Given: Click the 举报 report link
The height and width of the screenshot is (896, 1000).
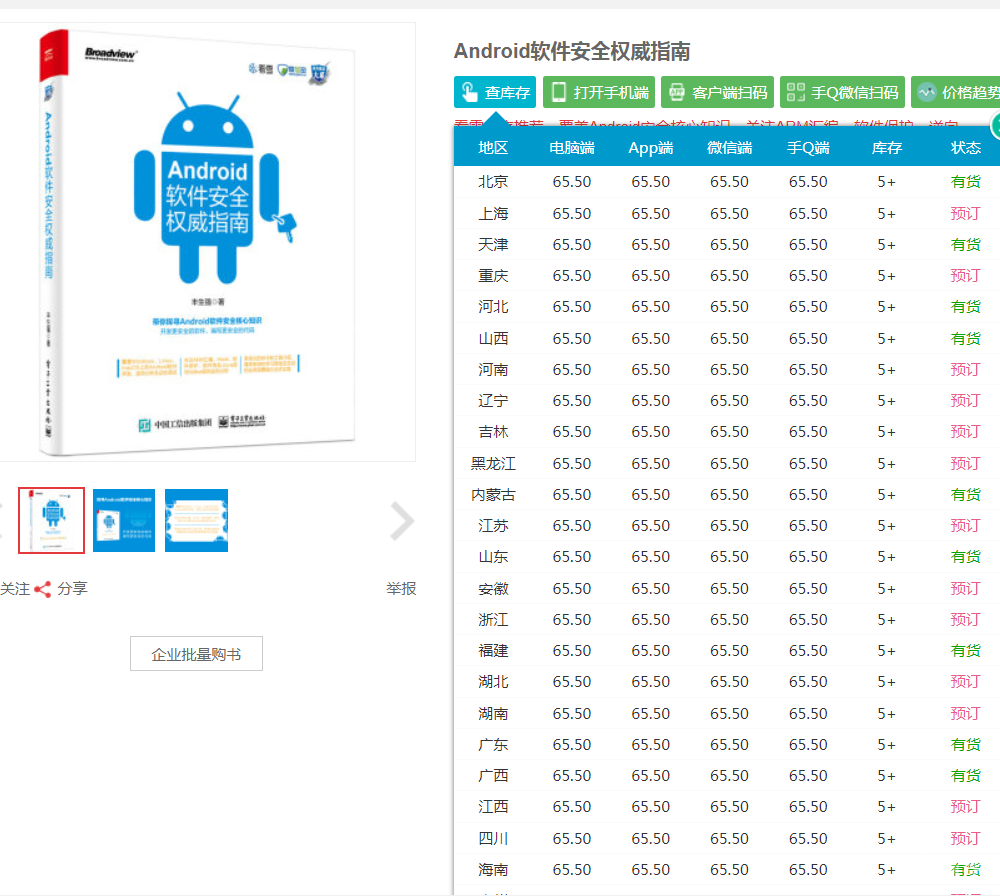Looking at the screenshot, I should (x=401, y=589).
